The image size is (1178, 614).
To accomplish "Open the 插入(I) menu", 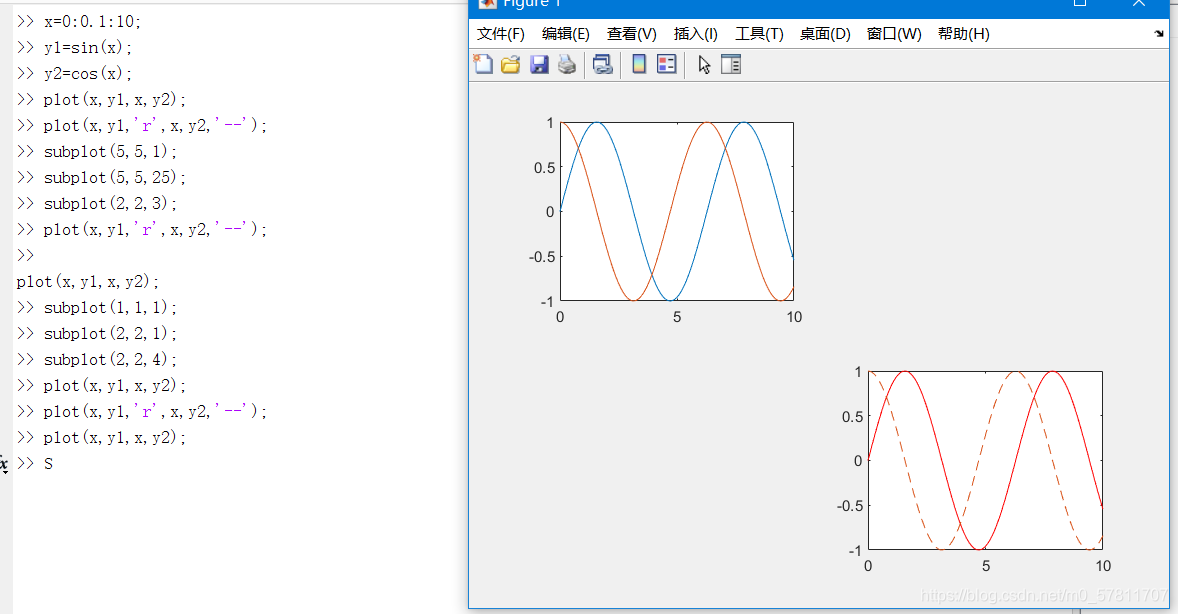I will click(x=696, y=34).
